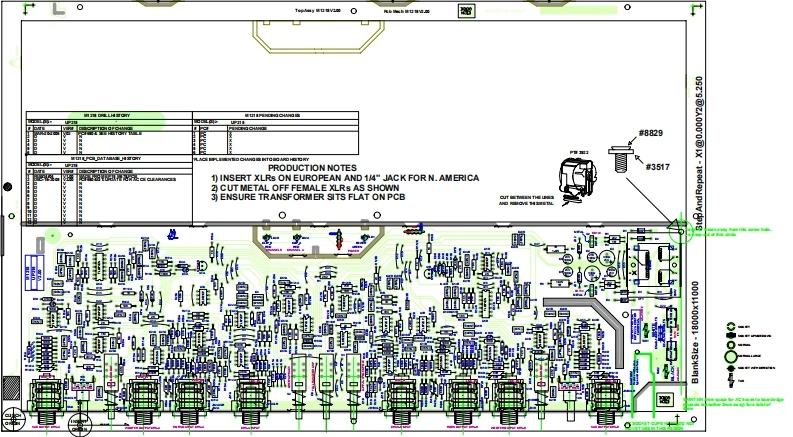
Task: Click note 1 about inserting XLRs
Action: pyautogui.click(x=344, y=177)
